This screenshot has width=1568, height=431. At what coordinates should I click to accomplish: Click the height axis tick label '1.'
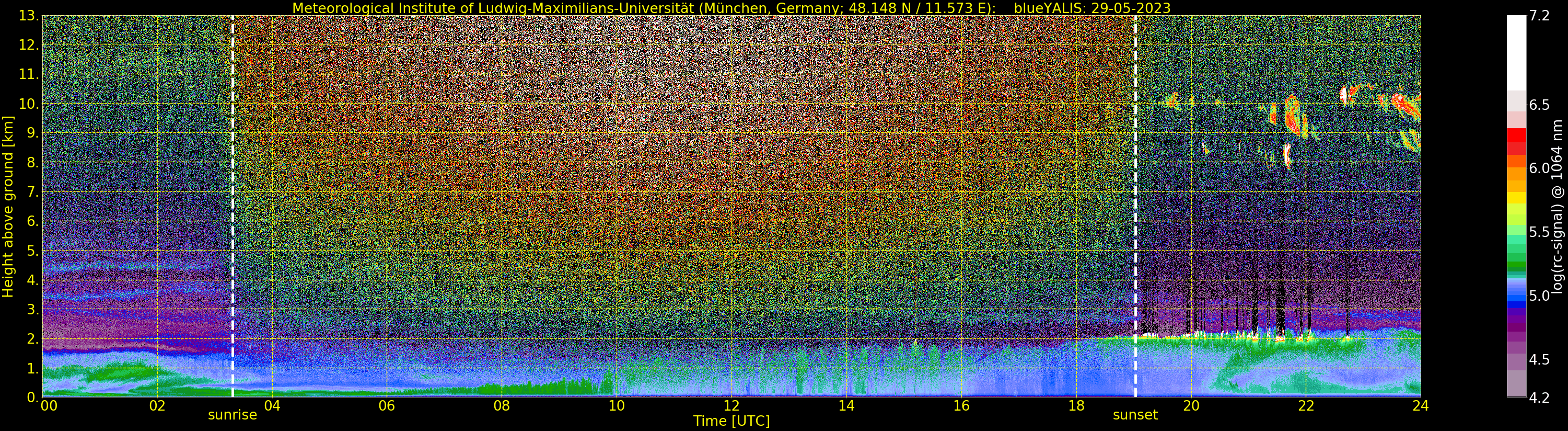click(x=32, y=368)
